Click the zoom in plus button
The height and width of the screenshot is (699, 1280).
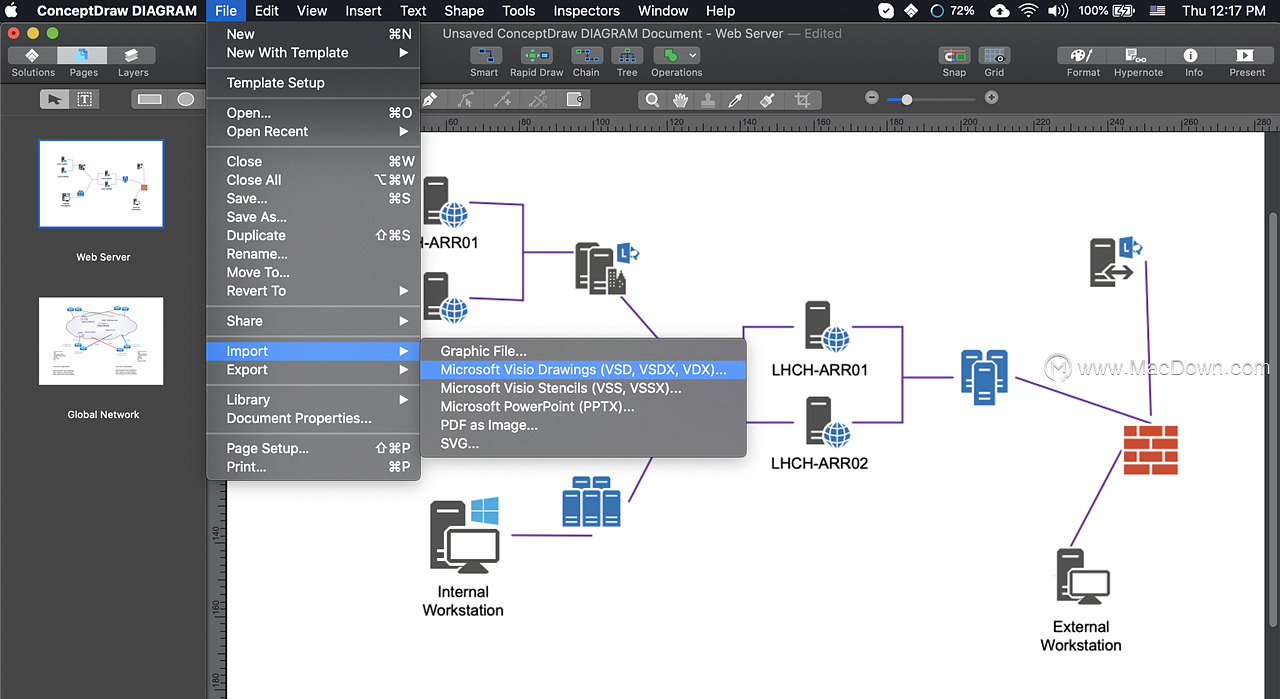pos(991,98)
